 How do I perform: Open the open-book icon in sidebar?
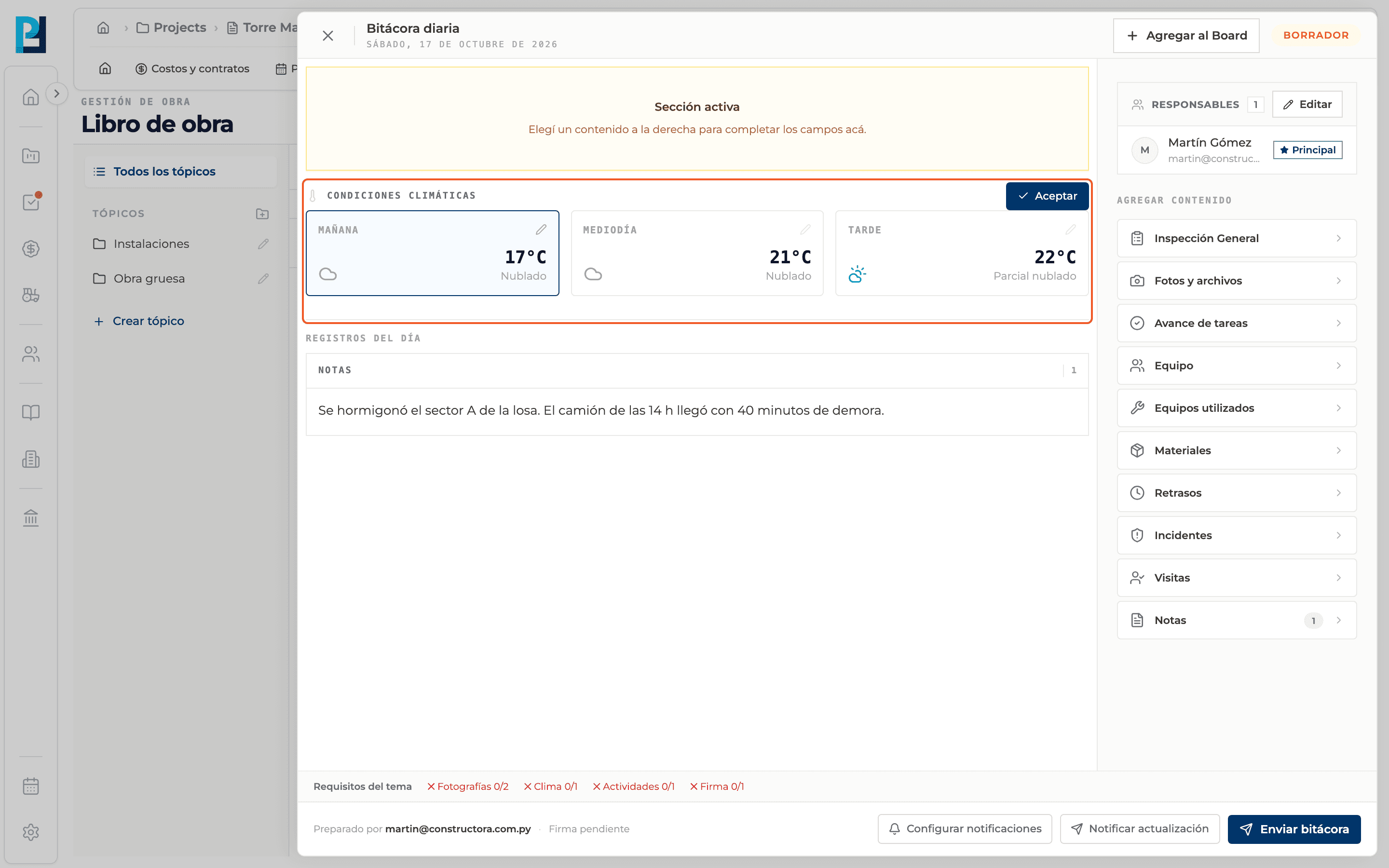pyautogui.click(x=31, y=412)
